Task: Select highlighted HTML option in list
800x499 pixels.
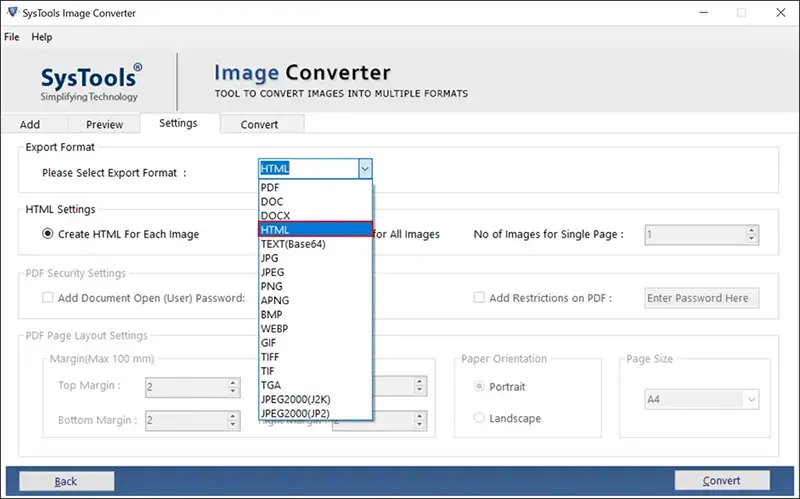Action: tap(315, 230)
